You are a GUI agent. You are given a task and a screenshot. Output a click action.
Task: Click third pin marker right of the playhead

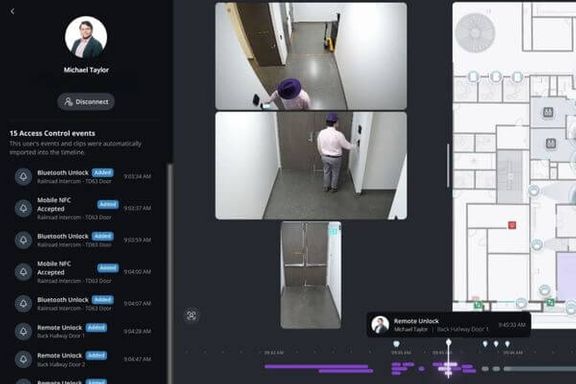[507, 344]
